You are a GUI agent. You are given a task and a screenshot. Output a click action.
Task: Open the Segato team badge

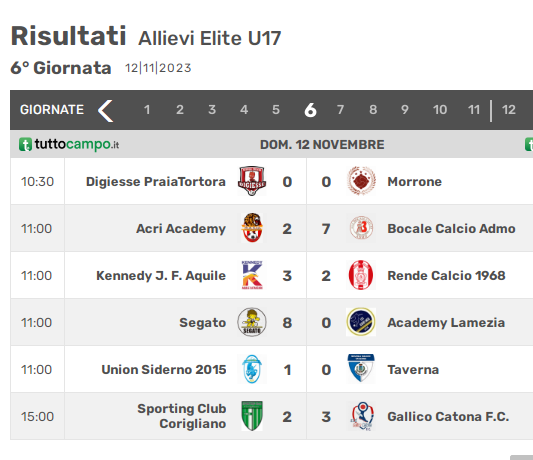click(252, 322)
